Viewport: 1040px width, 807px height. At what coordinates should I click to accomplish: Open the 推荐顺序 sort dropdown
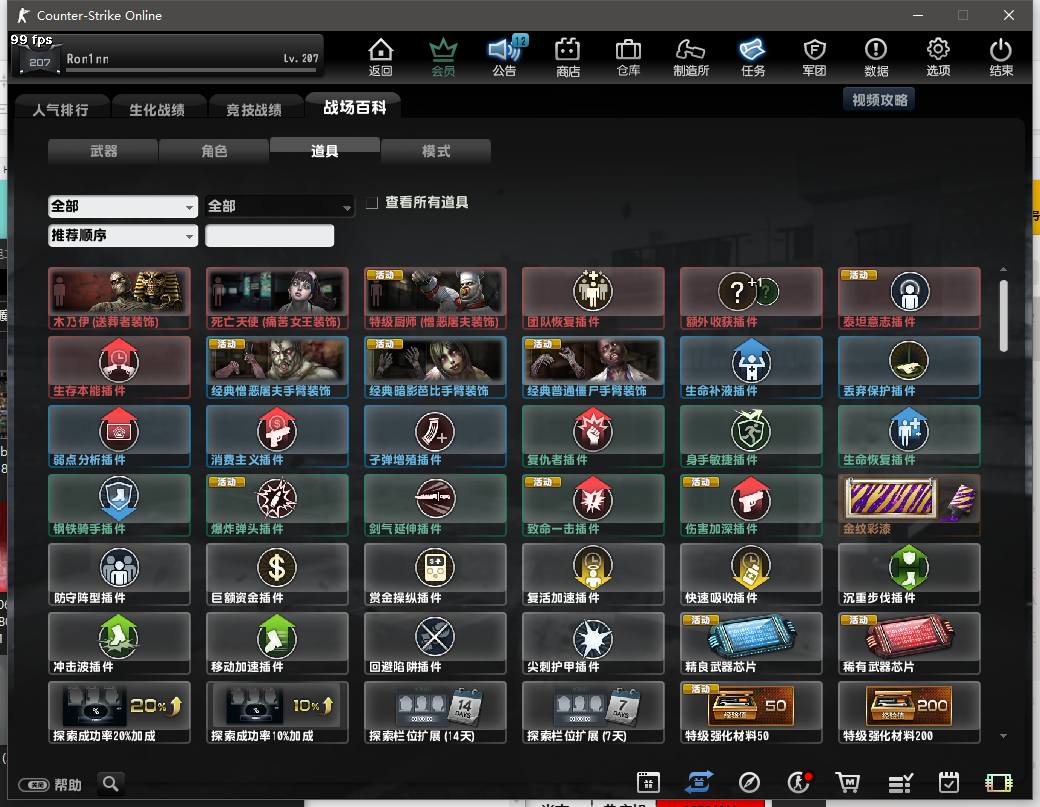(x=123, y=235)
